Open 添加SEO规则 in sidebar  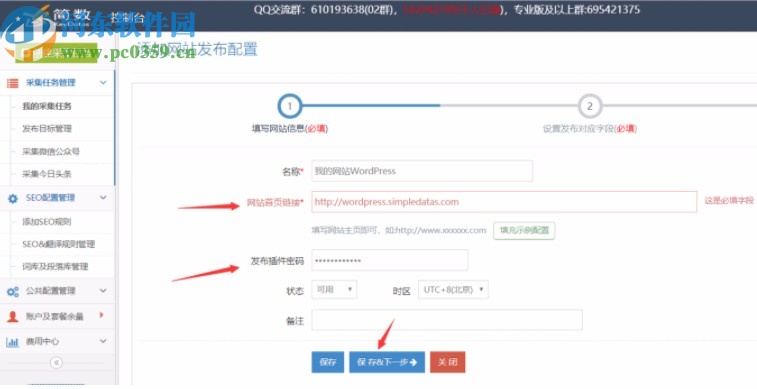(x=47, y=222)
